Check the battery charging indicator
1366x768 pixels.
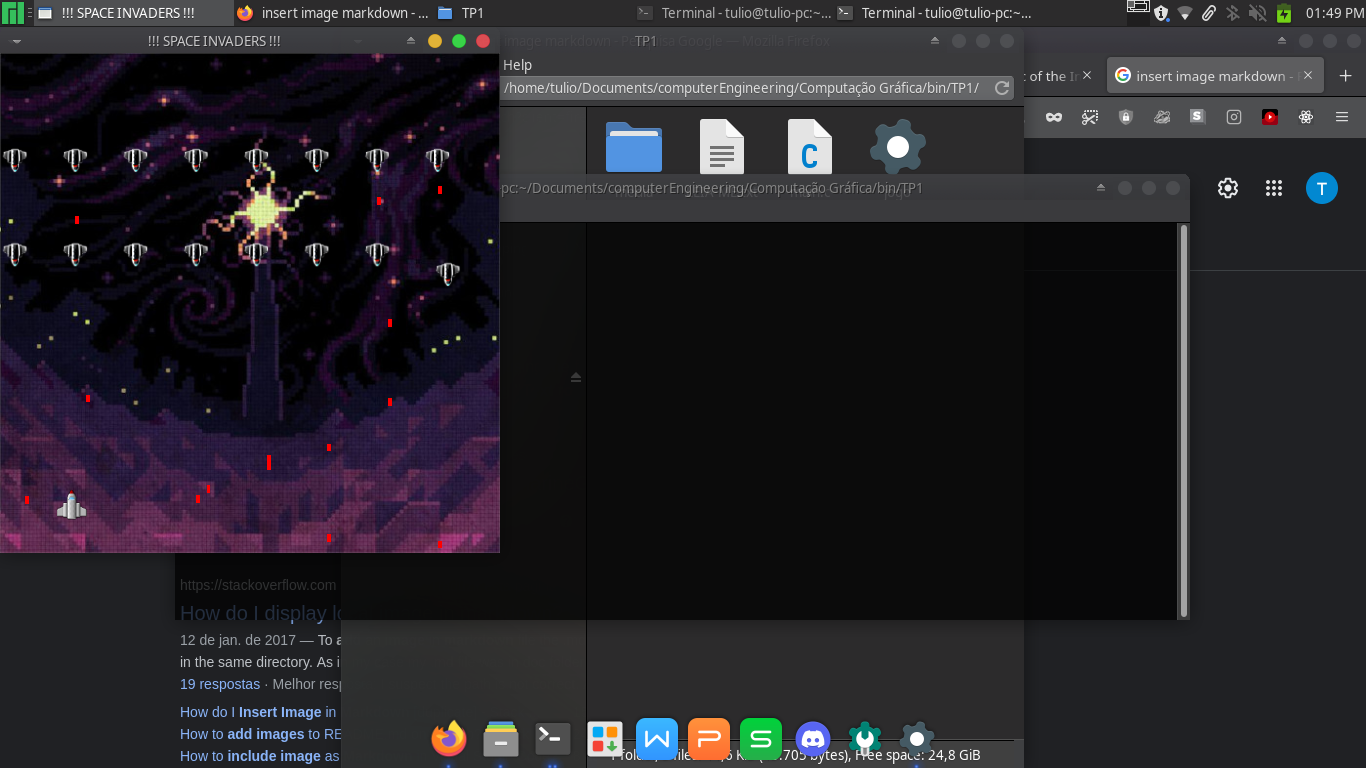1283,13
